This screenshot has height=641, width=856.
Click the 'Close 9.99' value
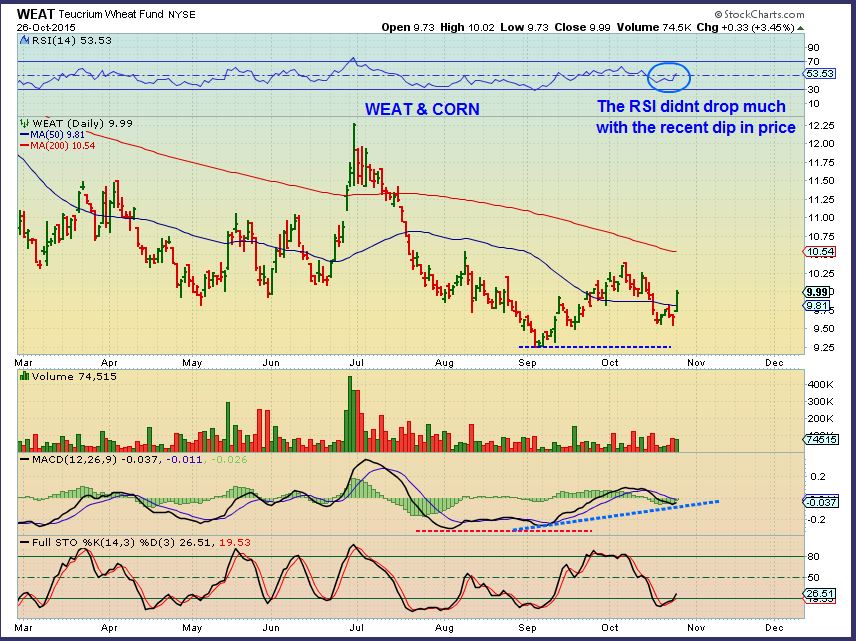582,27
